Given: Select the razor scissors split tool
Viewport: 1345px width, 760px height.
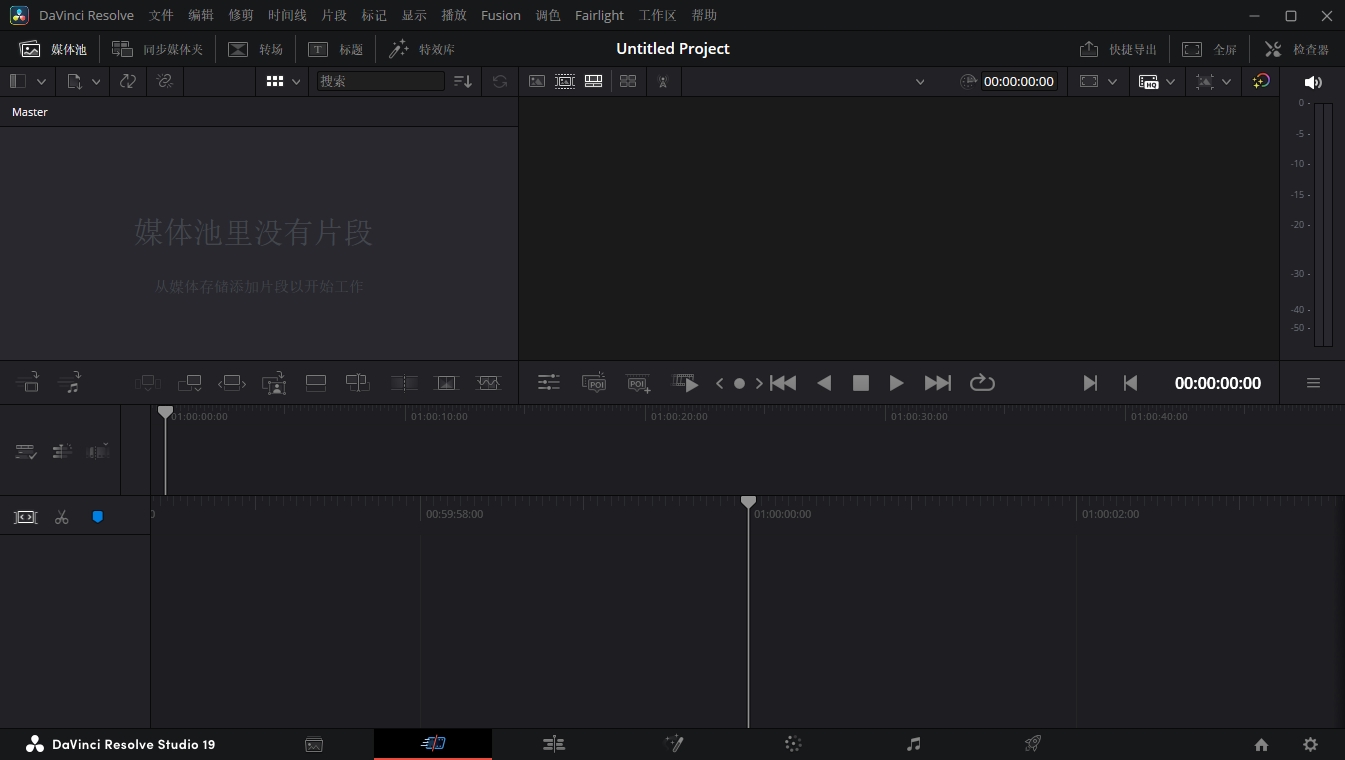Looking at the screenshot, I should [x=62, y=517].
